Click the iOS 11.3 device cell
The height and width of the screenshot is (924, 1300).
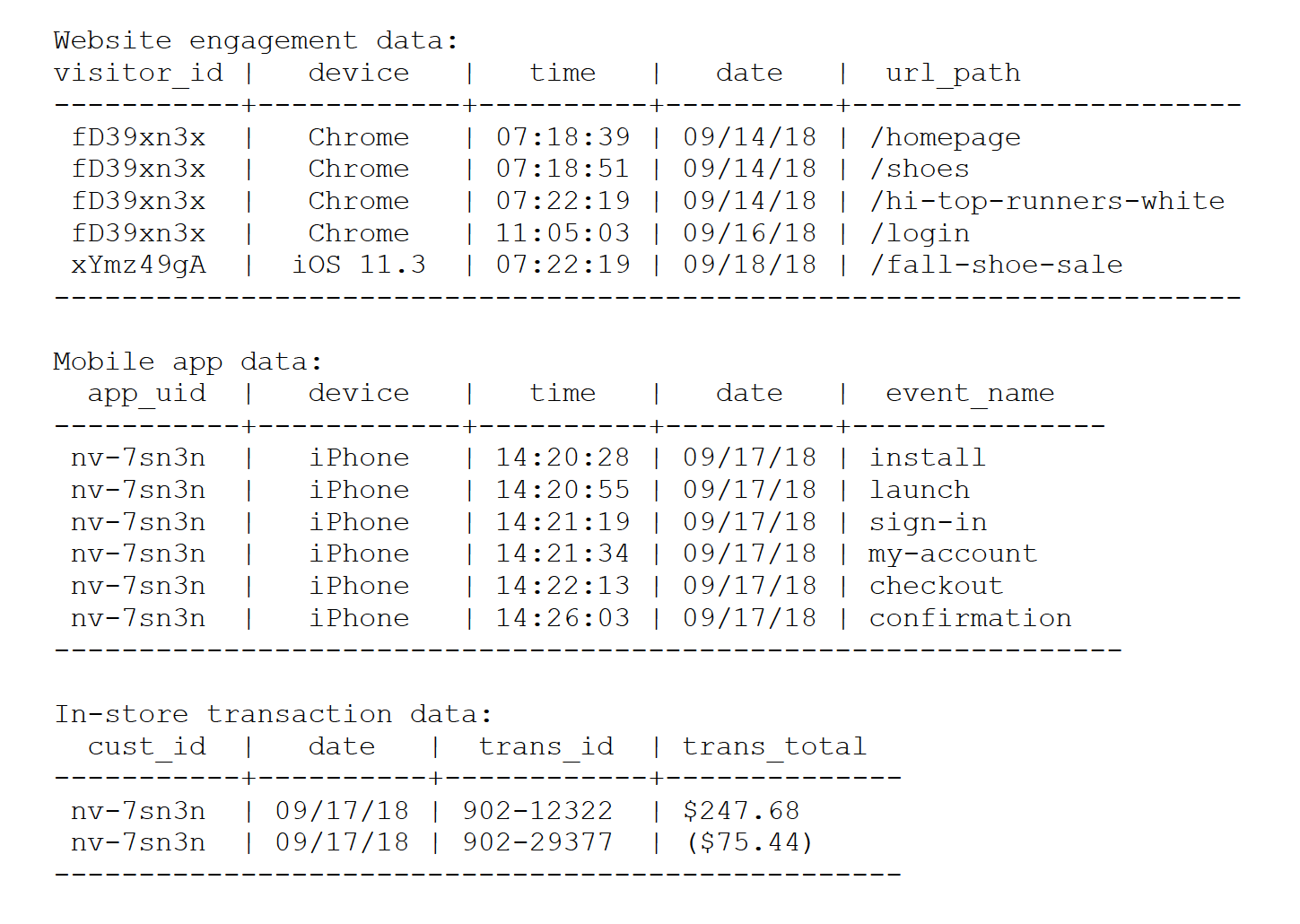click(x=359, y=265)
